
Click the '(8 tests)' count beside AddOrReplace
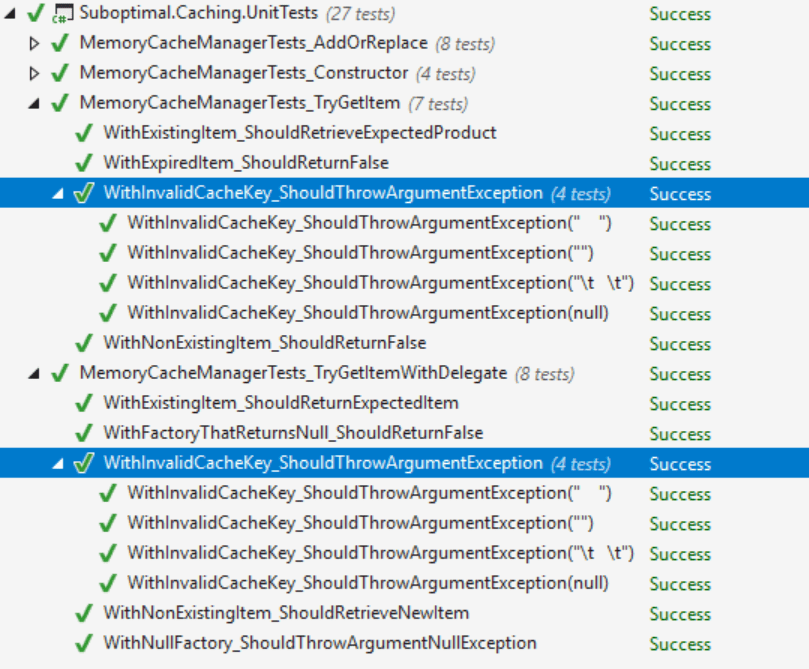pyautogui.click(x=465, y=44)
